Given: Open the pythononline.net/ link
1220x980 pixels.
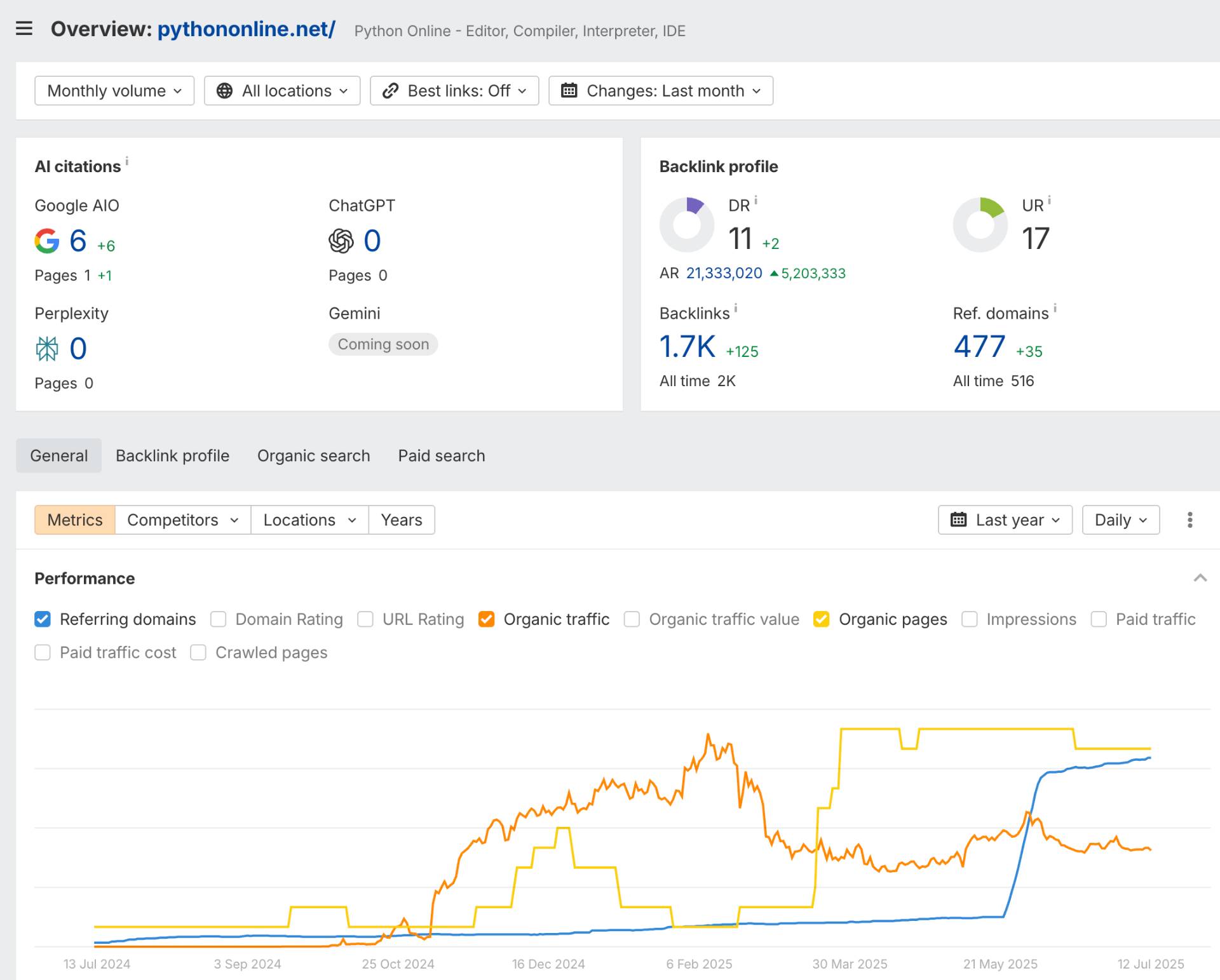Looking at the screenshot, I should pyautogui.click(x=247, y=29).
